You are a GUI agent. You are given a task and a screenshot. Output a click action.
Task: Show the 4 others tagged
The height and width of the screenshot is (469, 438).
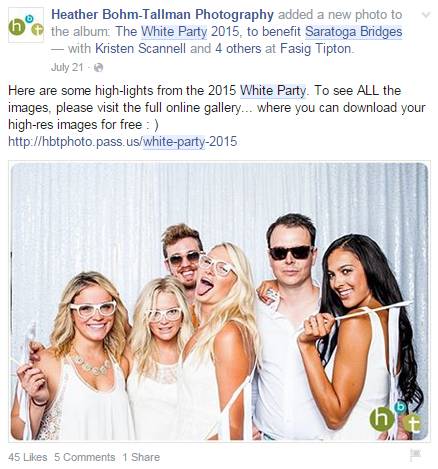coord(238,49)
